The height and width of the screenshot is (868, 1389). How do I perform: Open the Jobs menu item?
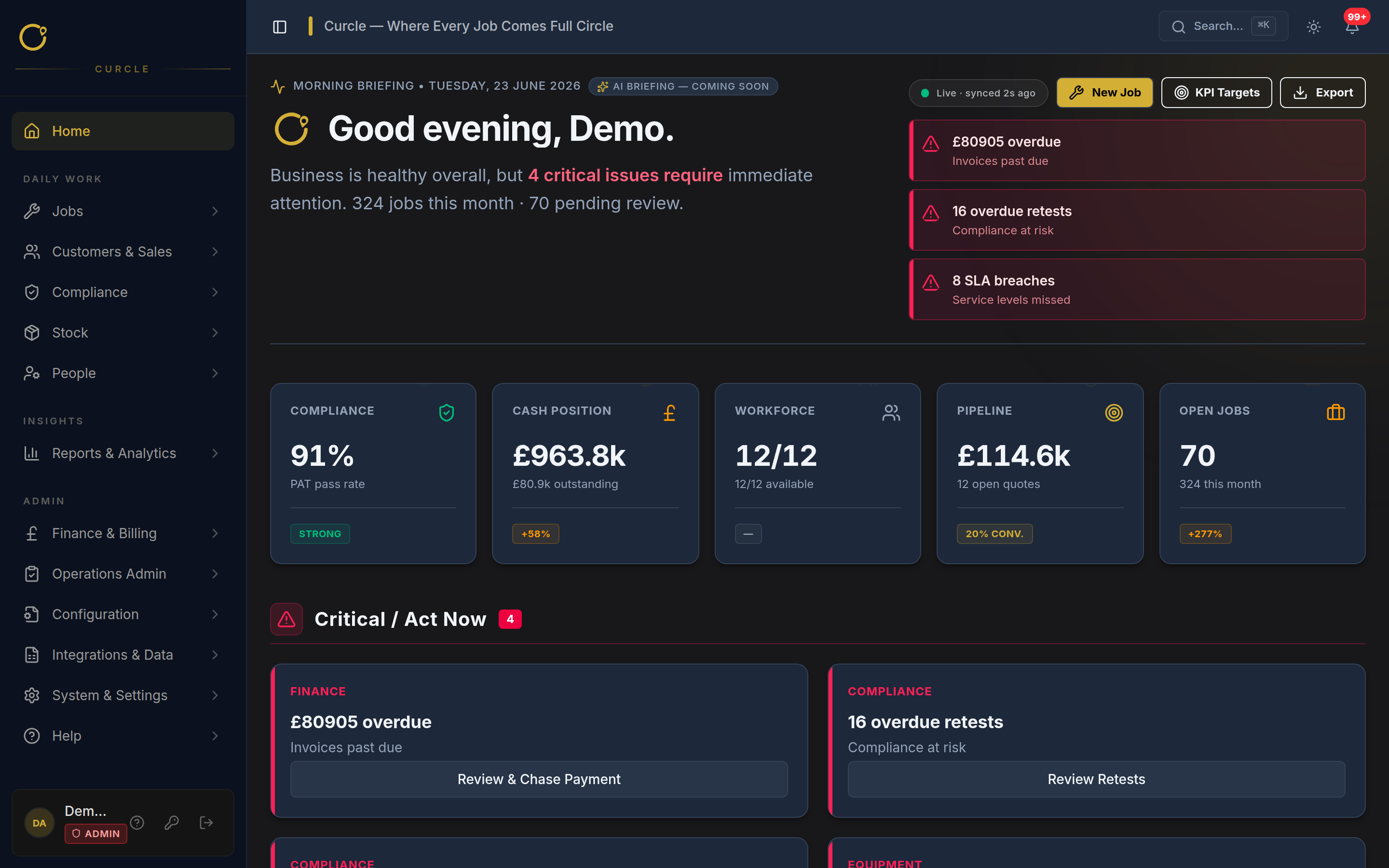(x=123, y=211)
